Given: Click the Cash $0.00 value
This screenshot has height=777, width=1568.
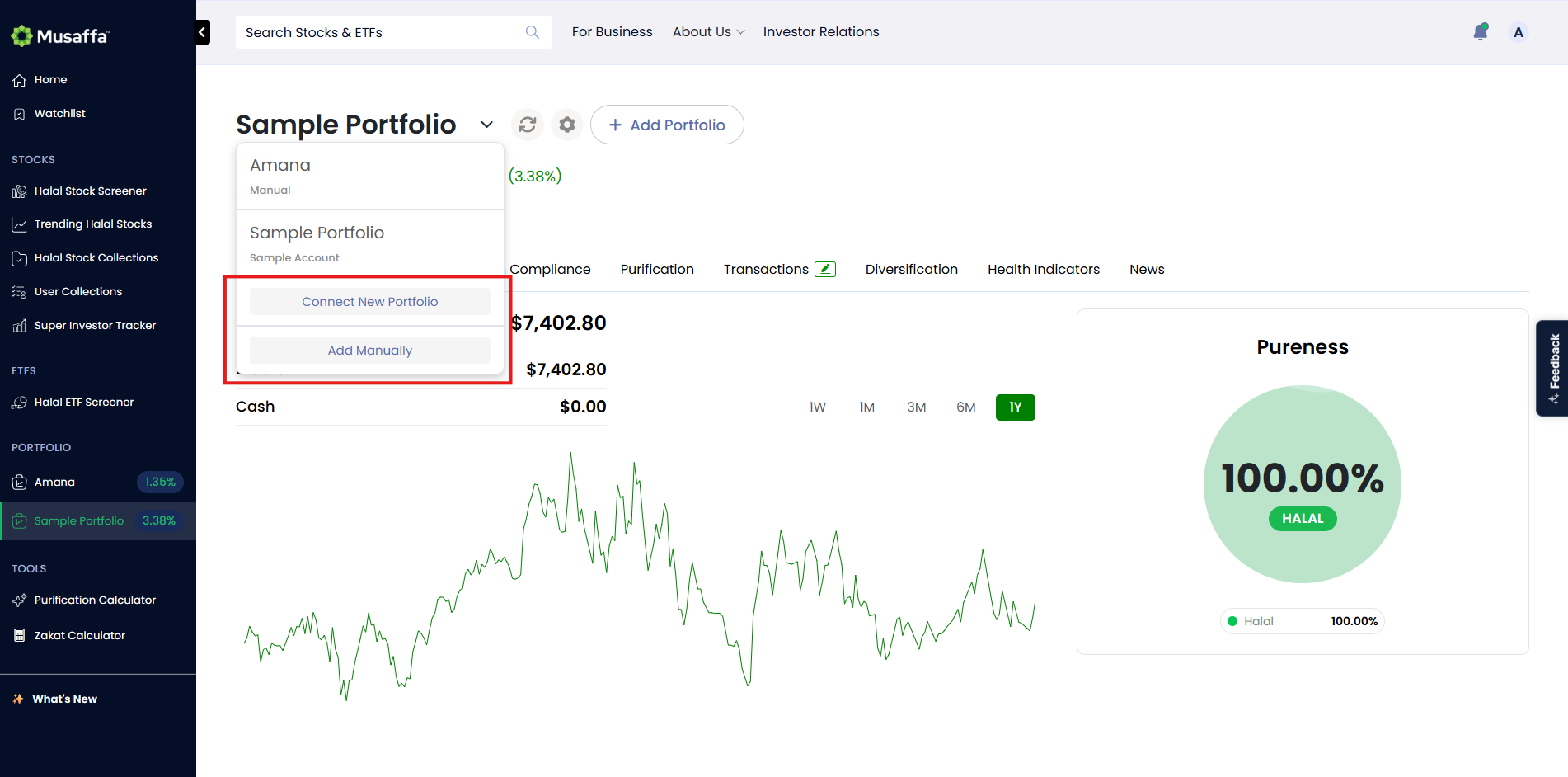Looking at the screenshot, I should pyautogui.click(x=583, y=407).
